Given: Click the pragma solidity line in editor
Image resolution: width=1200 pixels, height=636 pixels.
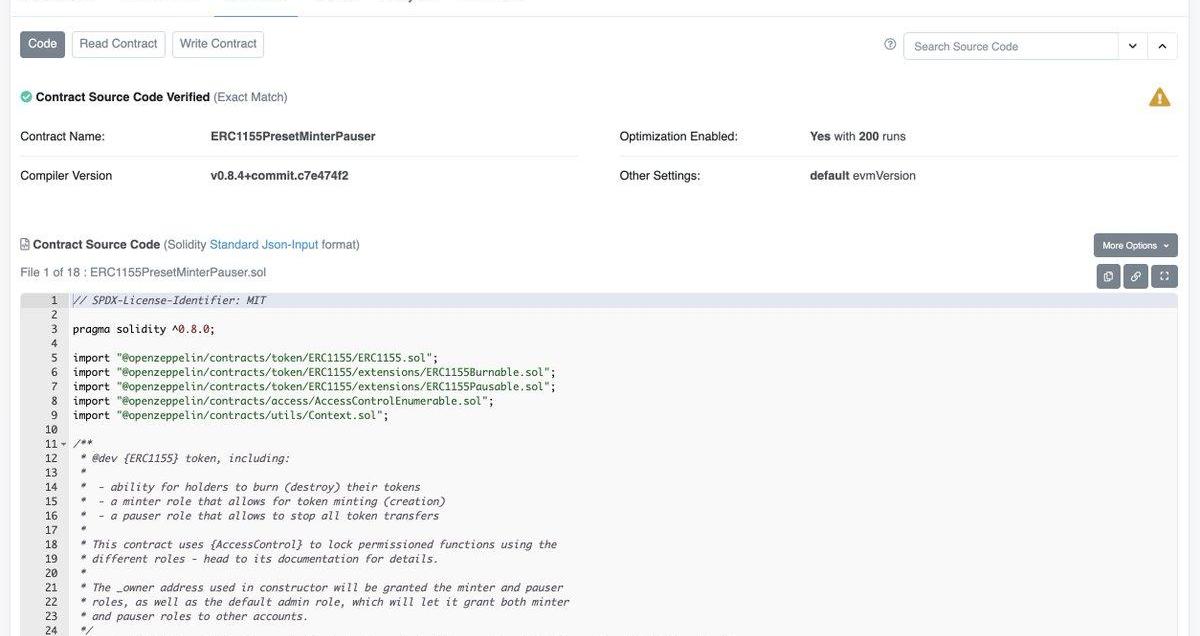Looking at the screenshot, I should coord(144,329).
